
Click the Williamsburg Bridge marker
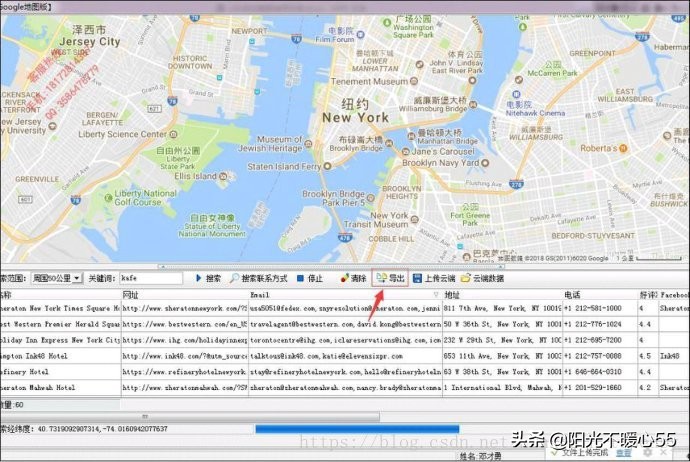click(x=473, y=105)
